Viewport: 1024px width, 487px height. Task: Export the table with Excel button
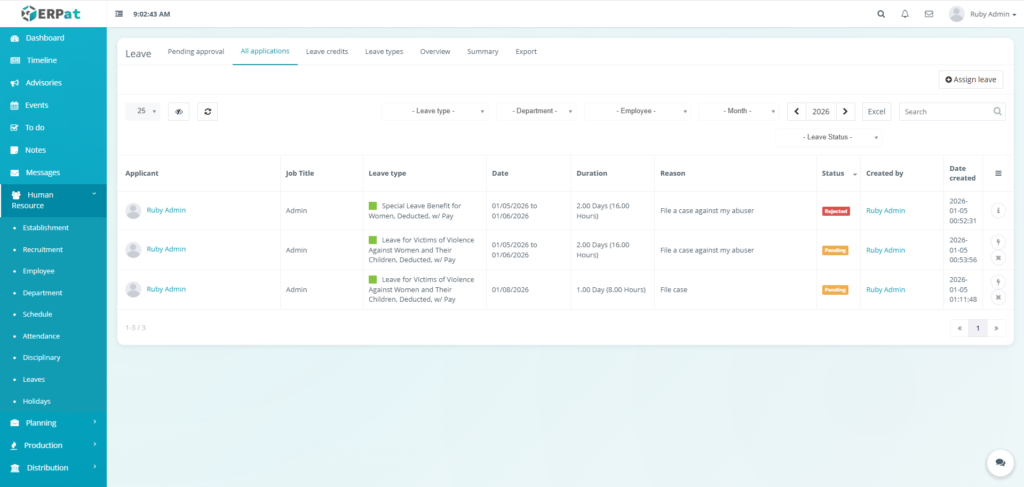pyautogui.click(x=876, y=112)
